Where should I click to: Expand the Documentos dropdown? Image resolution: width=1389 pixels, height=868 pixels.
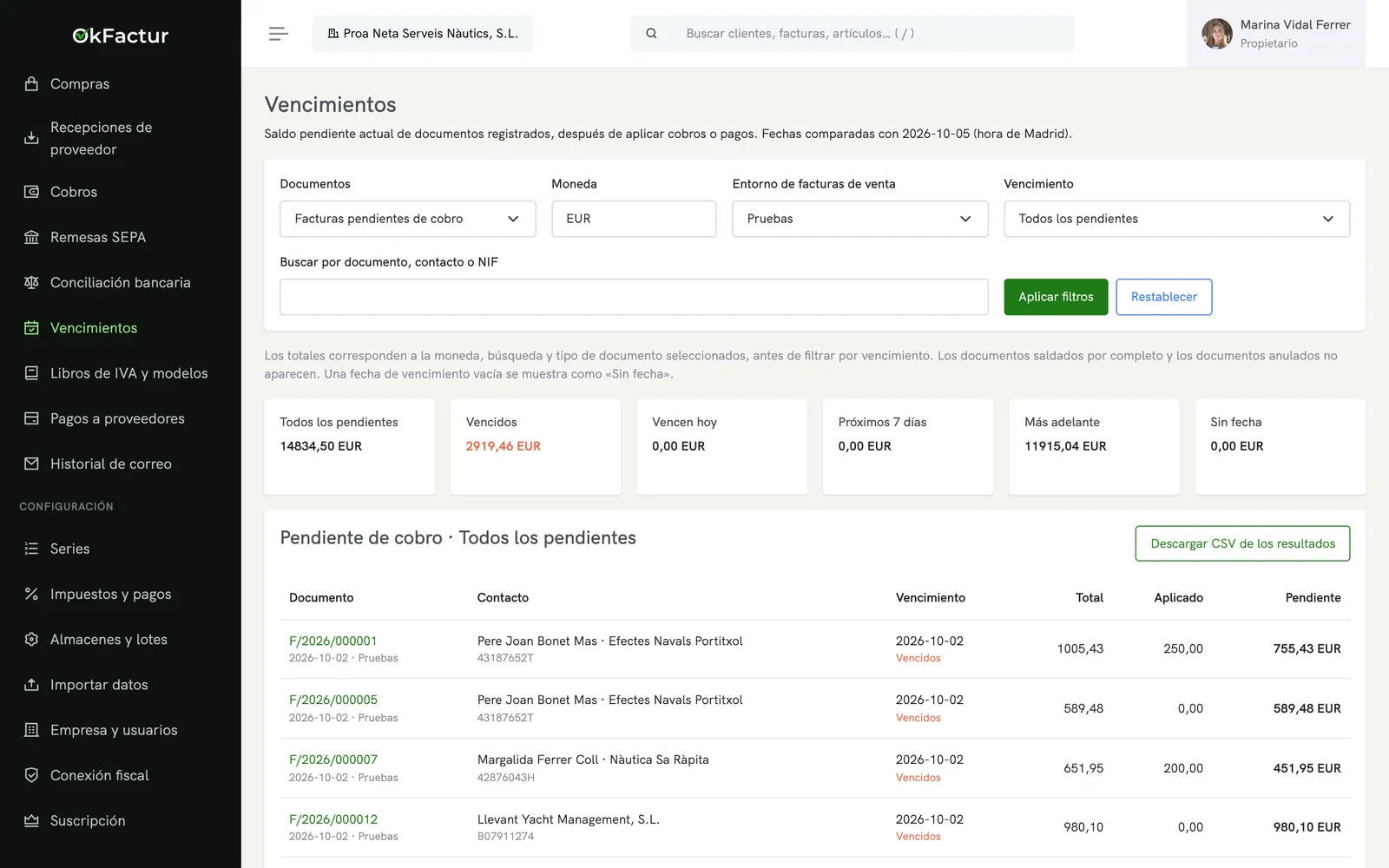coord(407,219)
